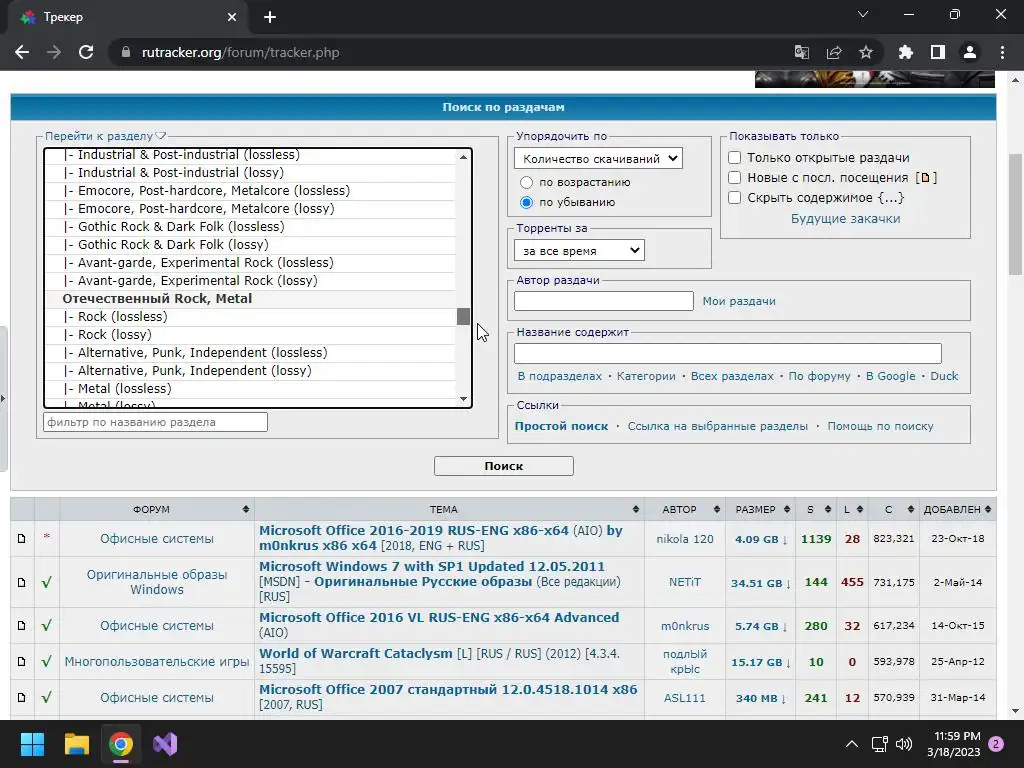Click the new-posts icon beside Новые с посл. посещения
1024x768 pixels.
point(926,178)
